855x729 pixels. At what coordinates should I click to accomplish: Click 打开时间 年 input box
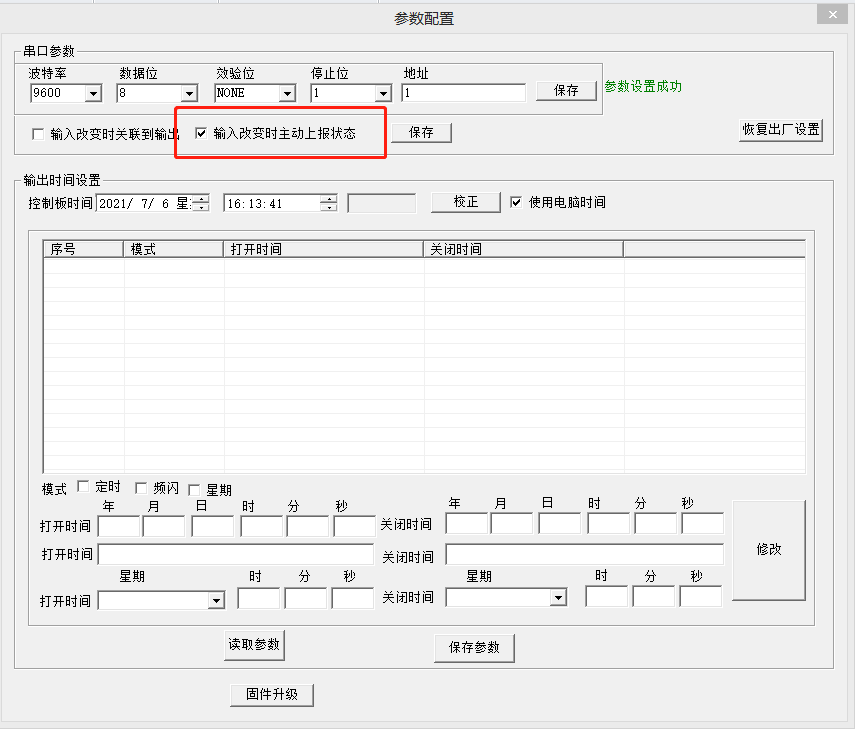119,527
